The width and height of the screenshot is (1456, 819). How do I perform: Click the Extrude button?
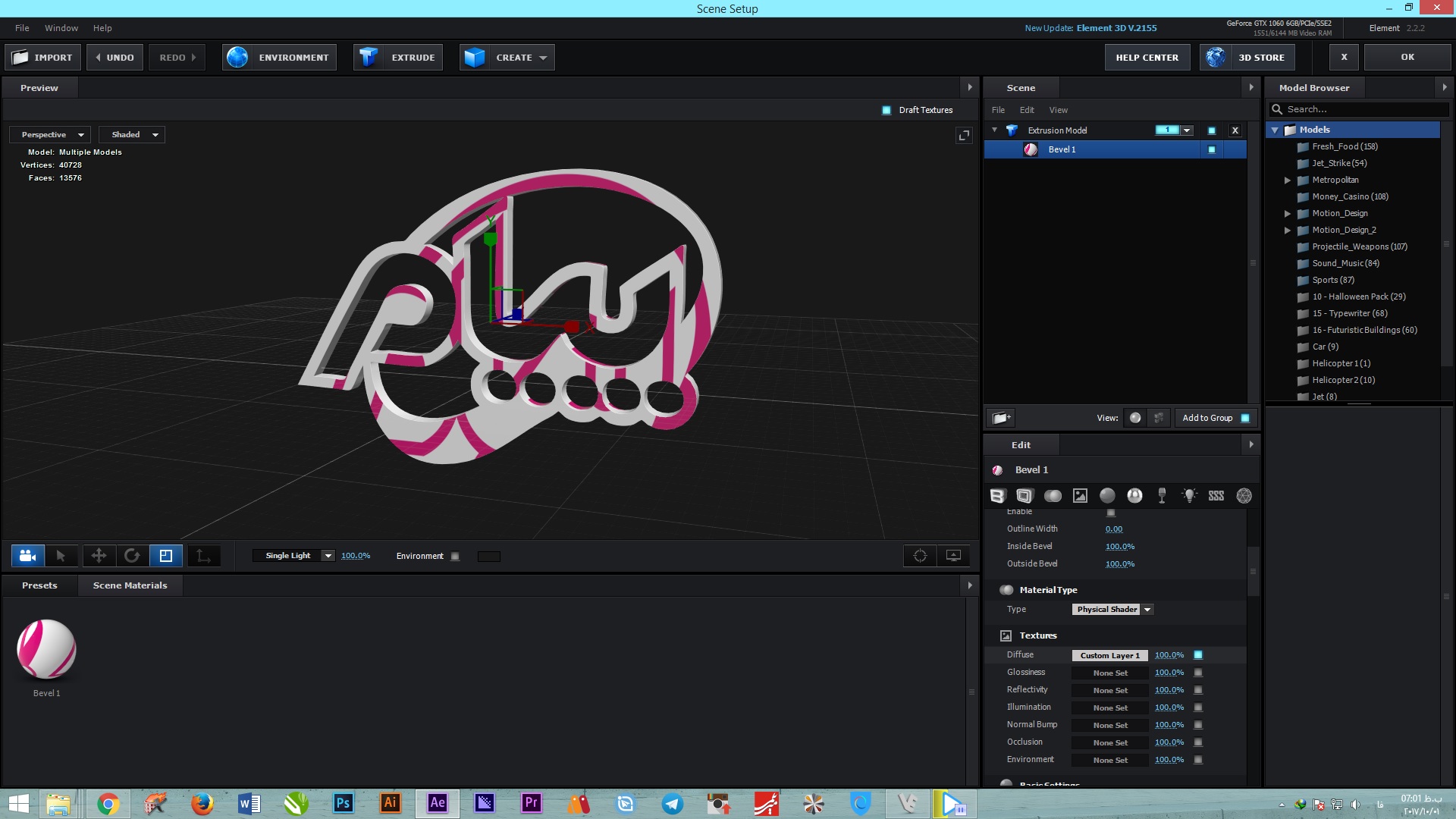click(398, 58)
